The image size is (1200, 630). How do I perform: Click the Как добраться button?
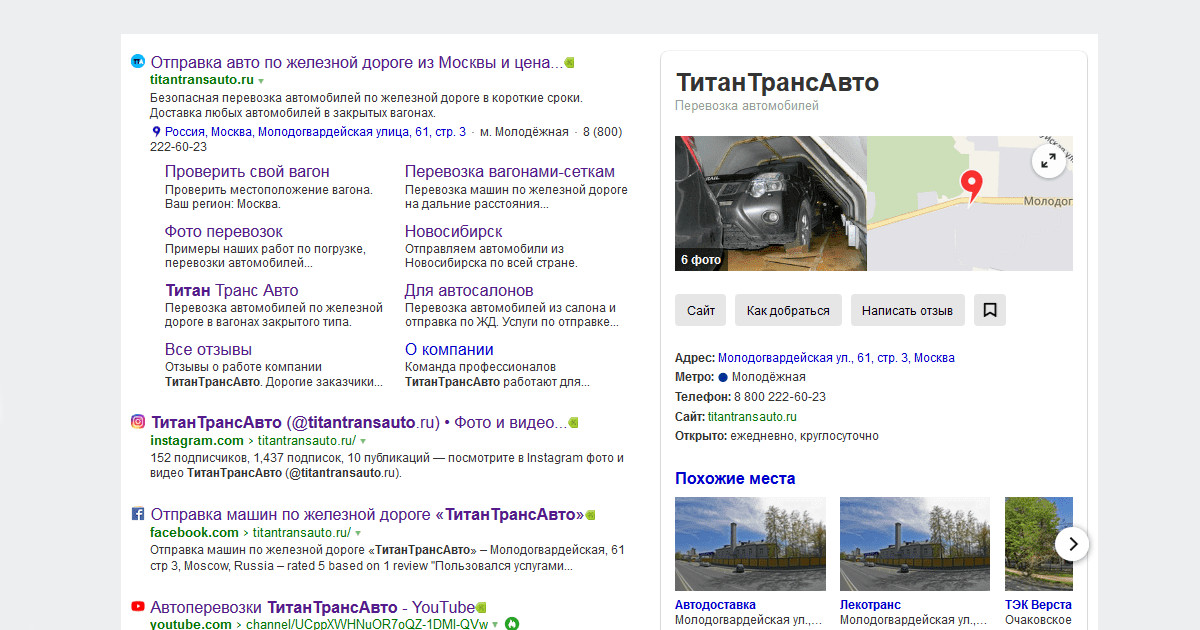[788, 310]
